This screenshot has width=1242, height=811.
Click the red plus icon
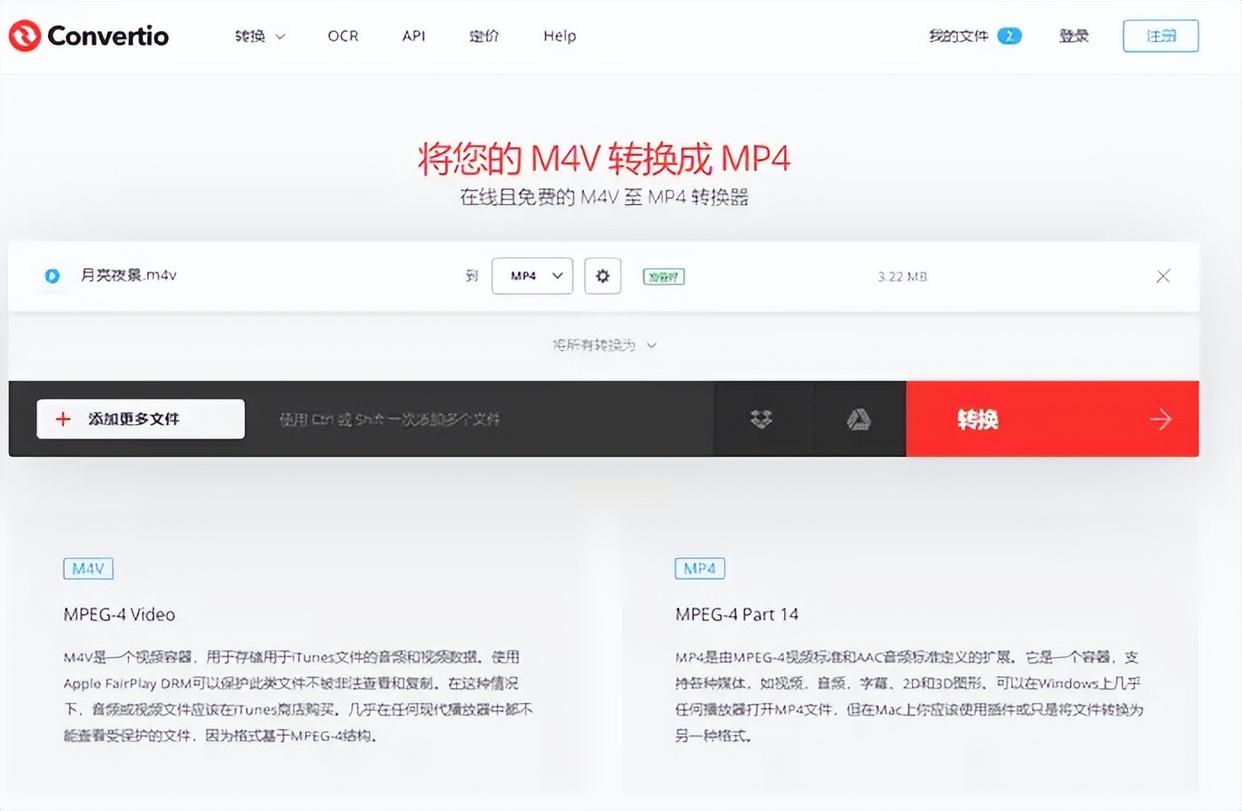(63, 419)
